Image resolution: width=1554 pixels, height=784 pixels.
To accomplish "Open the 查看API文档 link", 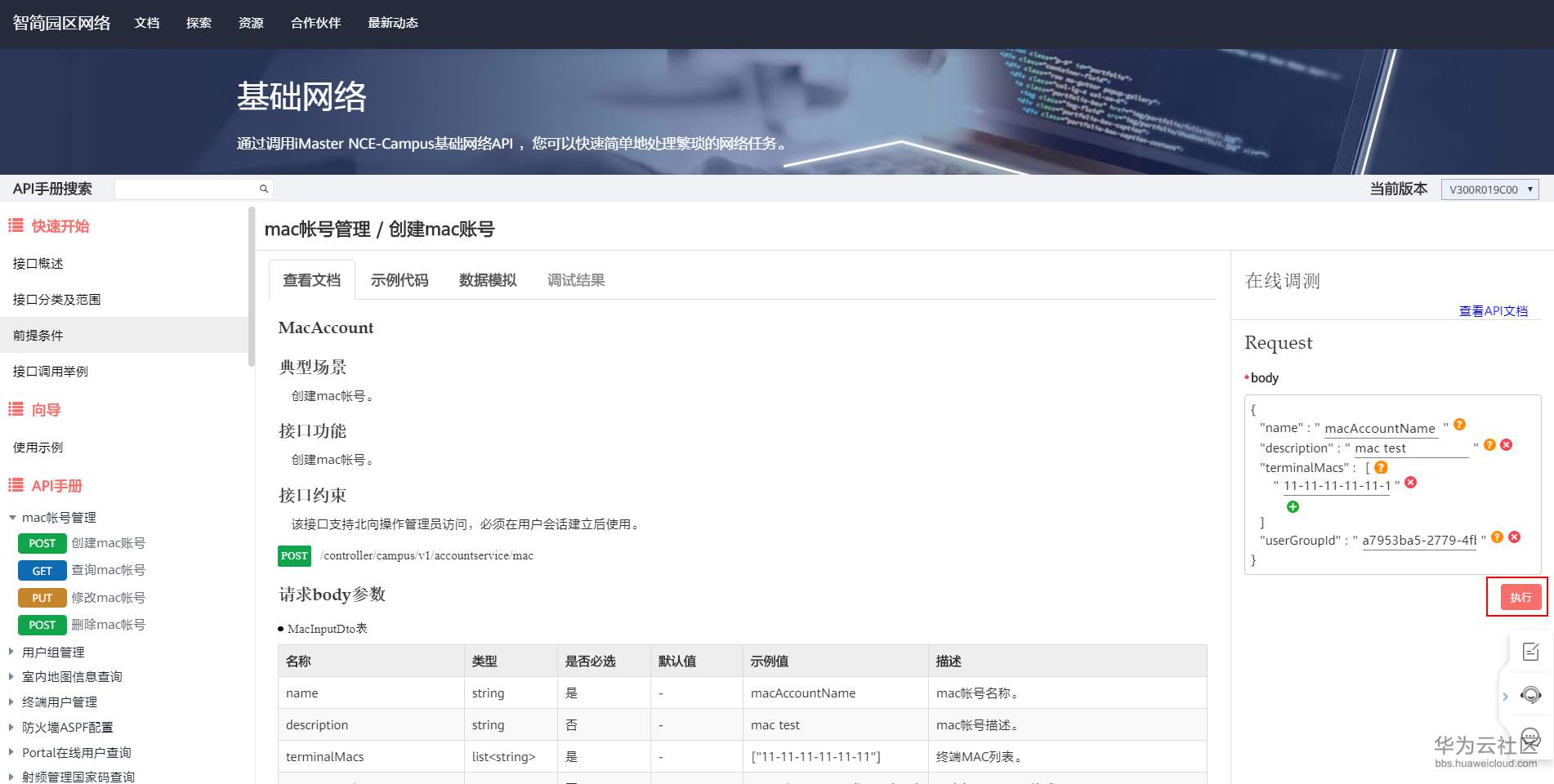I will [1493, 311].
